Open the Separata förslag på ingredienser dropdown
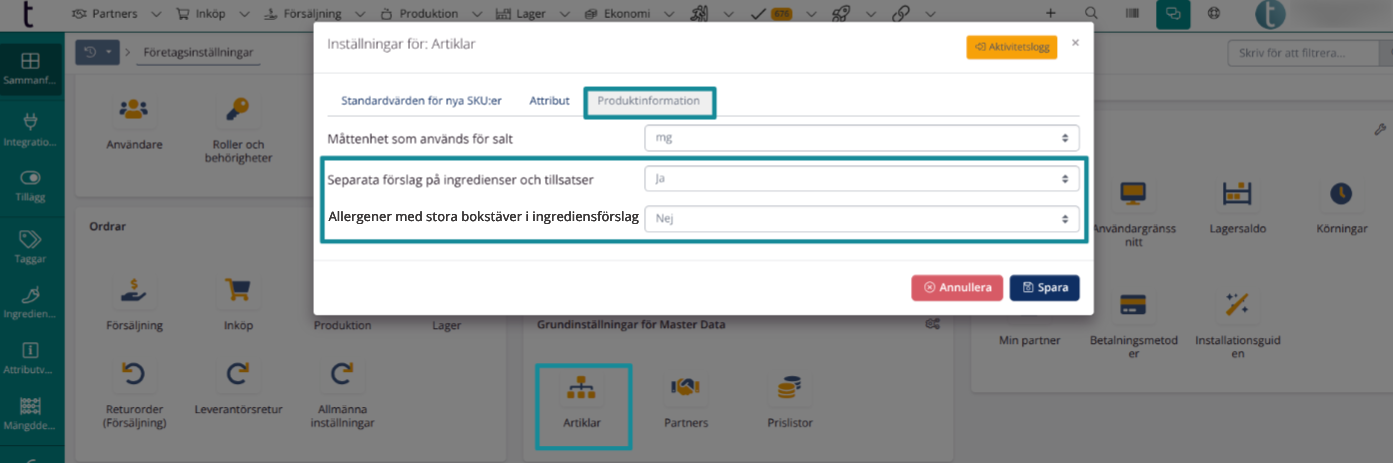This screenshot has width=1393, height=463. tap(862, 179)
